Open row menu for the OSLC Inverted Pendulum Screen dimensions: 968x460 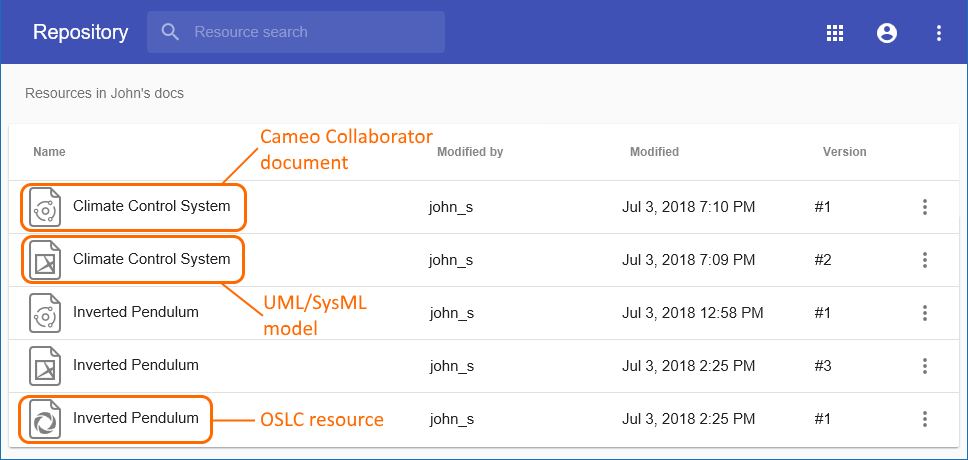point(925,419)
